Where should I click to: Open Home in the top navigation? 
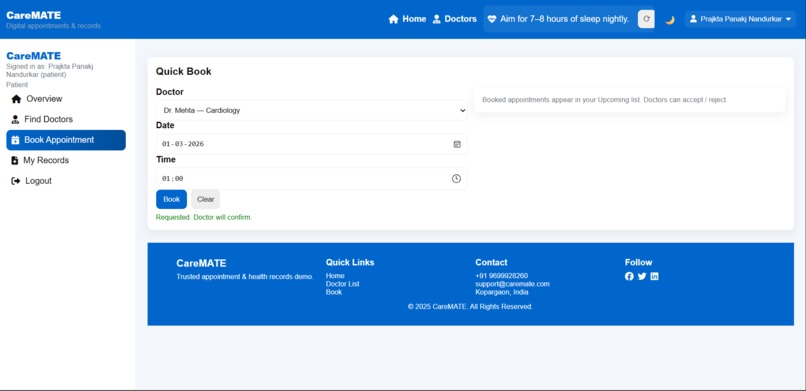click(x=408, y=19)
